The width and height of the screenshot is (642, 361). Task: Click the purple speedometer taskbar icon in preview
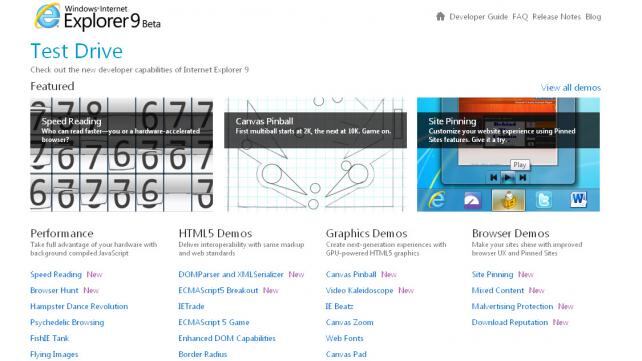pos(472,201)
